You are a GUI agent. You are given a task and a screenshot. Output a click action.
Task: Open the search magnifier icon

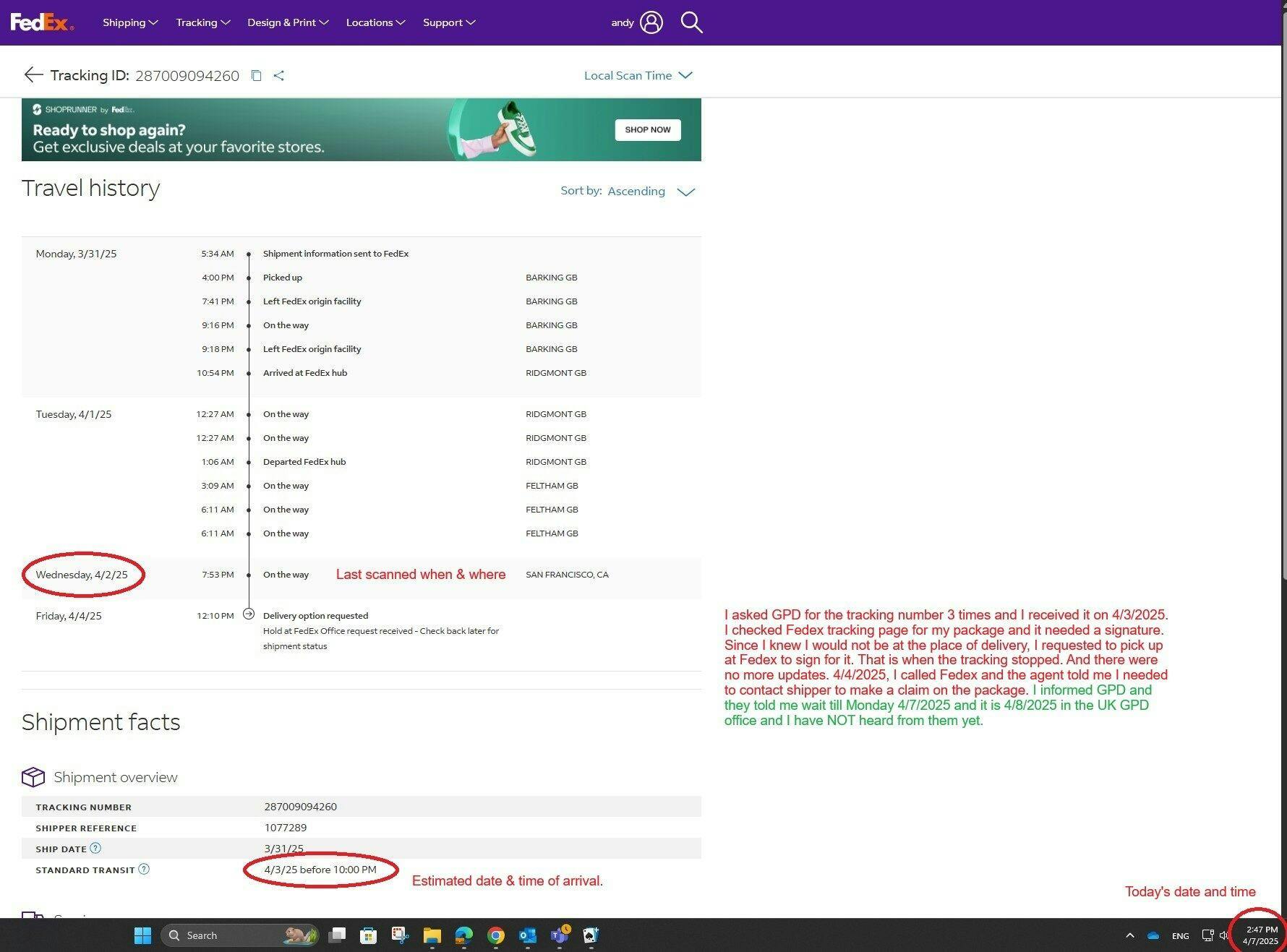pos(691,22)
